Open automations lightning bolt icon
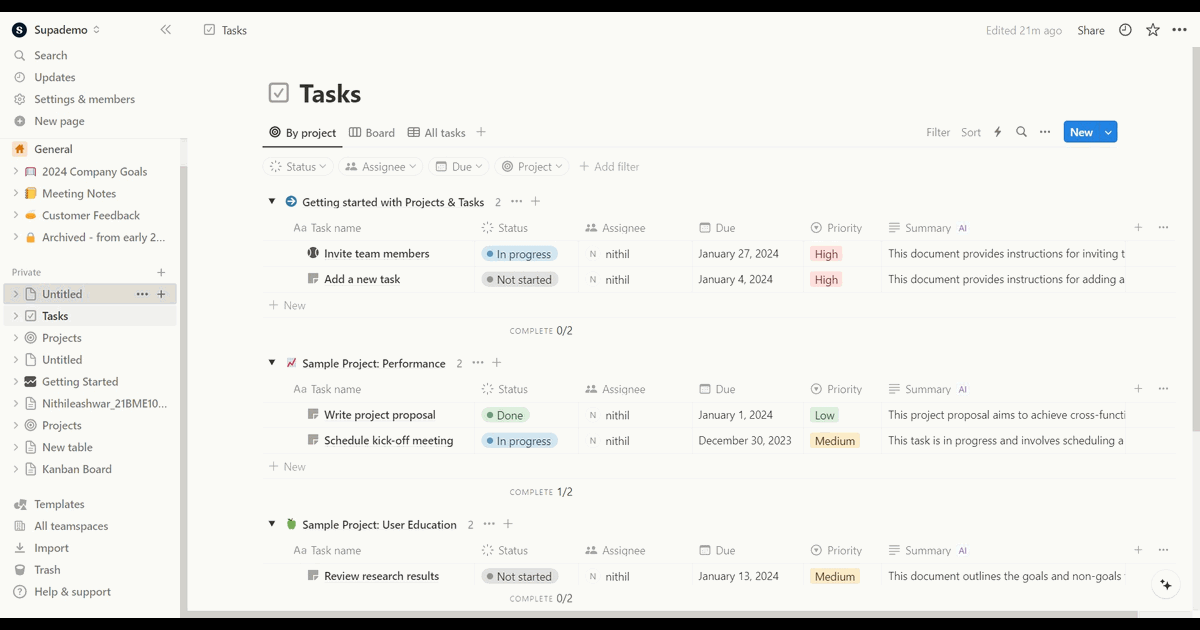 click(x=997, y=133)
